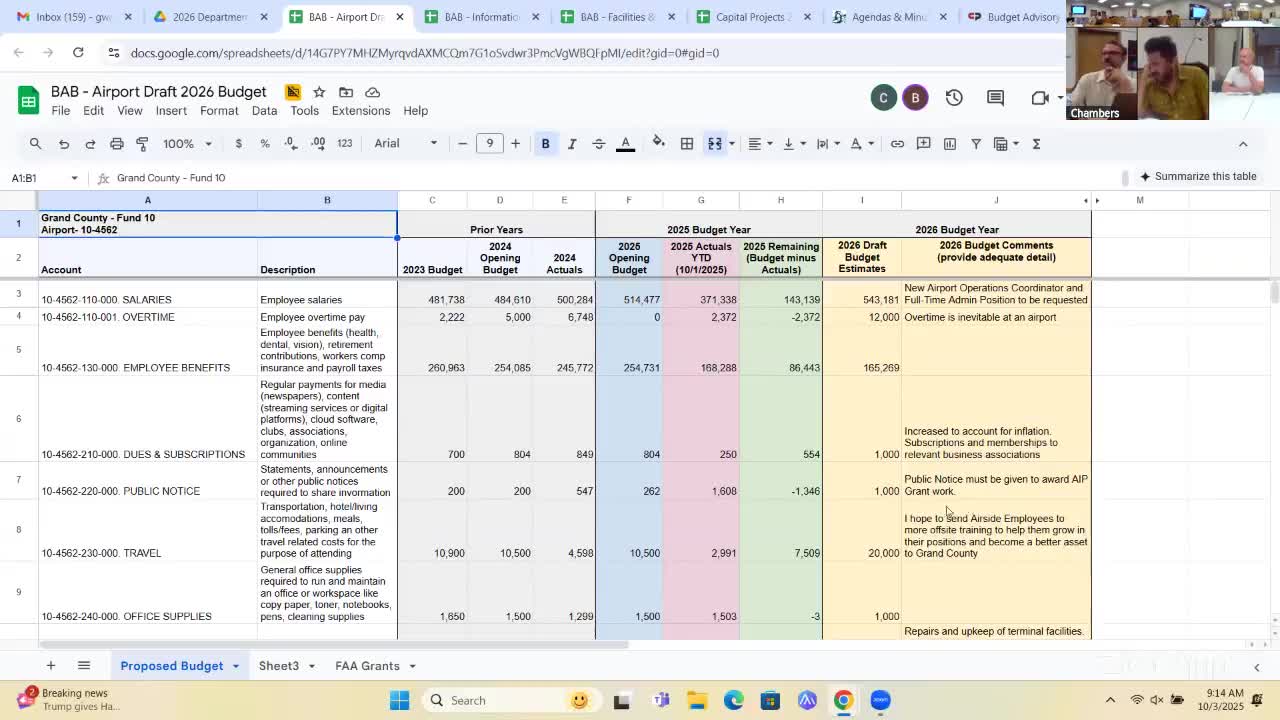Toggle bold formatting
The height and width of the screenshot is (720, 1280).
point(545,144)
